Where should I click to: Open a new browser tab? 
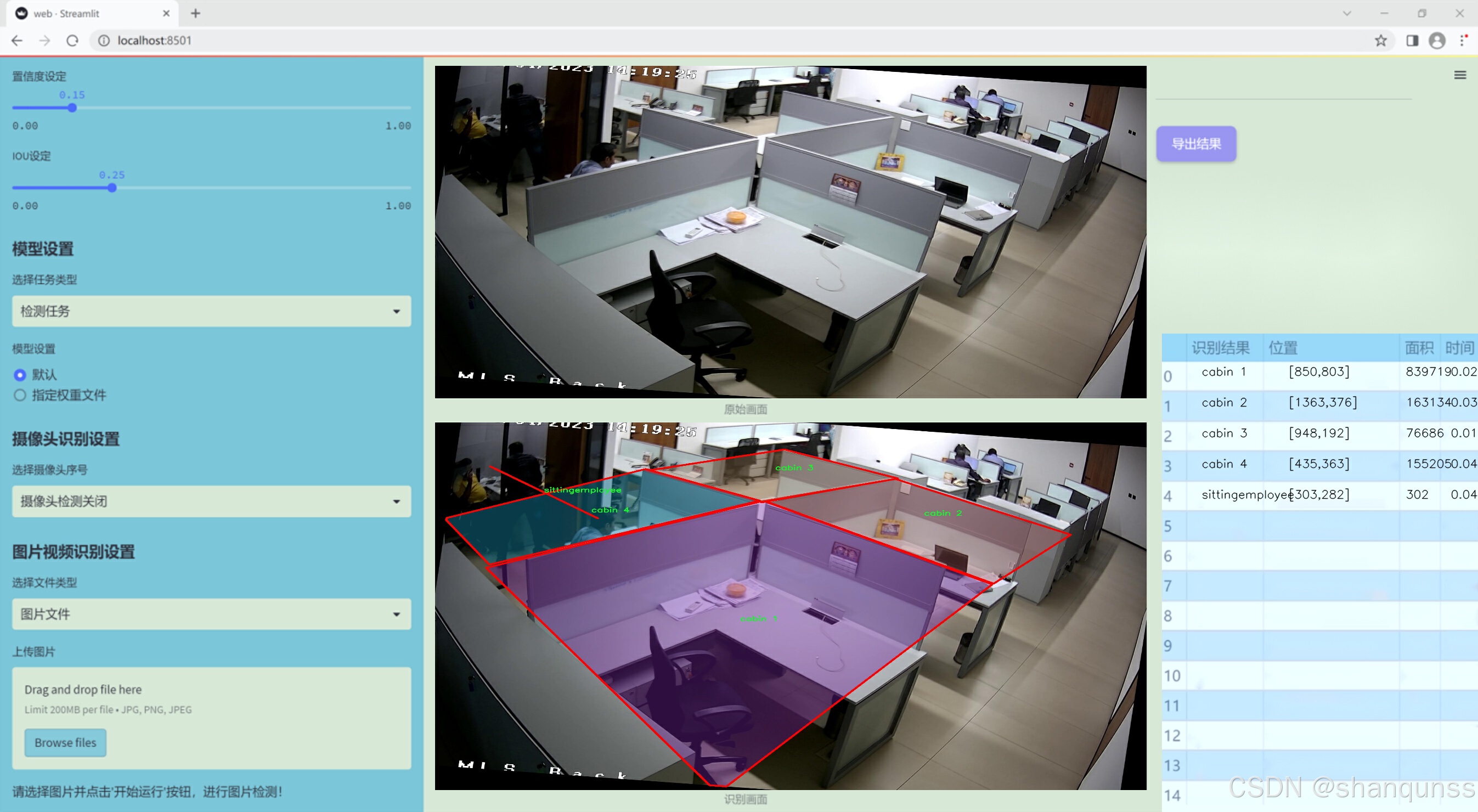196,13
